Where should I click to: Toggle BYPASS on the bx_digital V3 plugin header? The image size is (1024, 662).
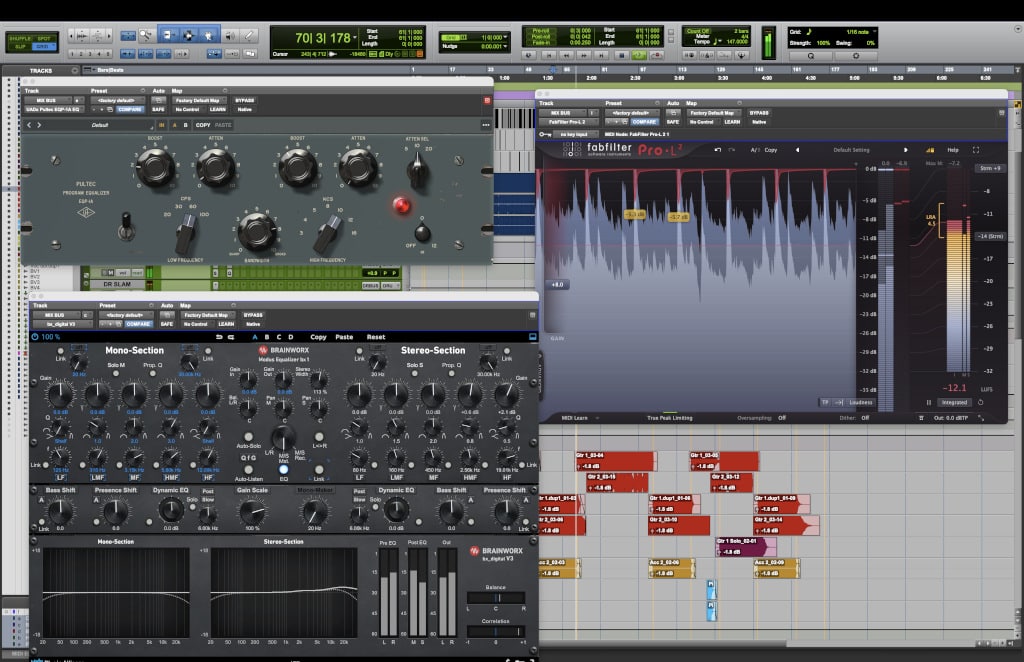[x=253, y=315]
